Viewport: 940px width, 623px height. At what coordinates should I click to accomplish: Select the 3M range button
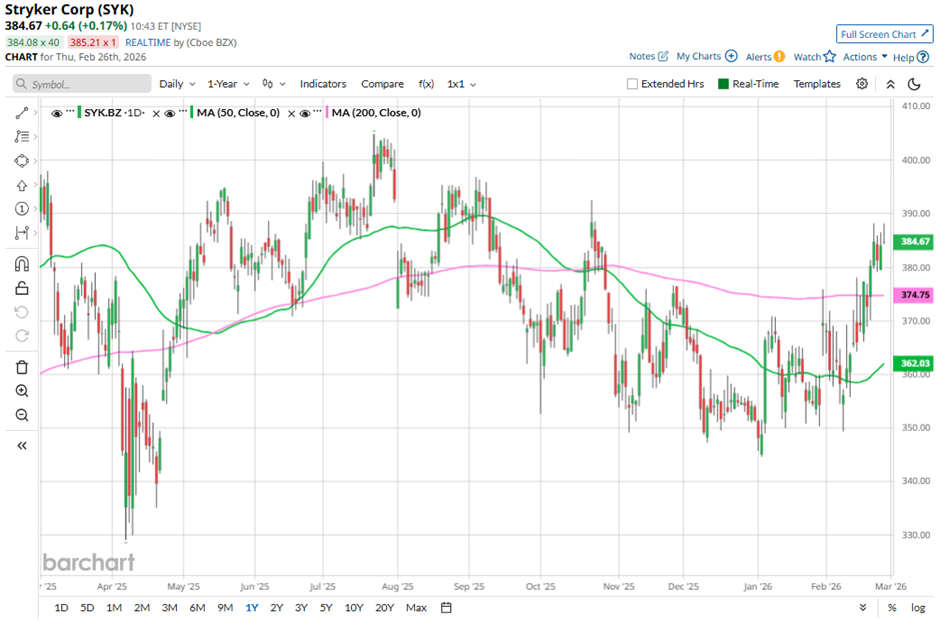(x=170, y=607)
